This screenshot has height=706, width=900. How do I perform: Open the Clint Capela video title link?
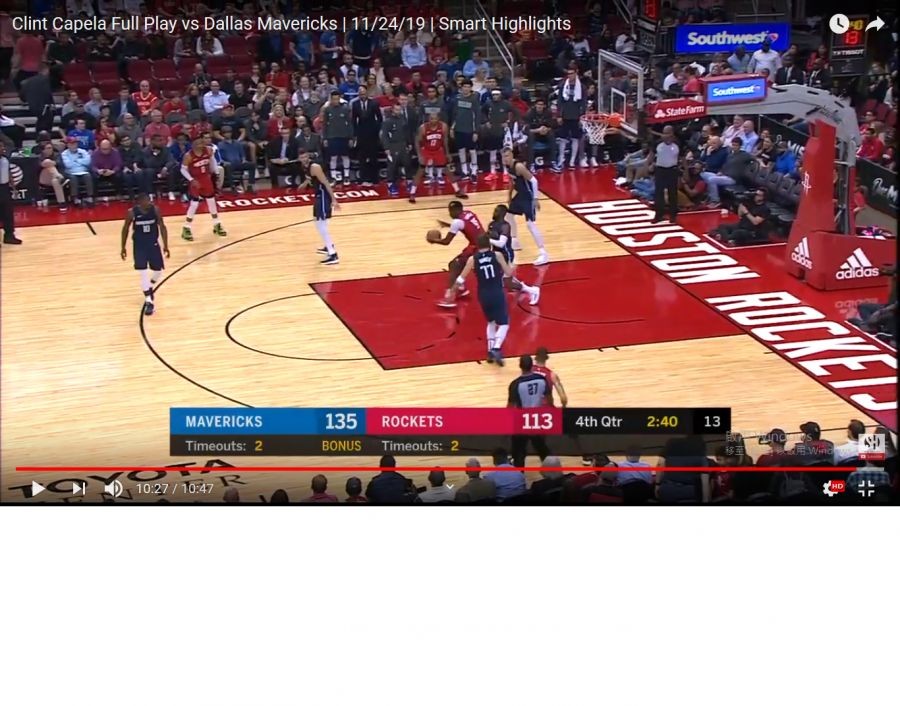point(291,24)
